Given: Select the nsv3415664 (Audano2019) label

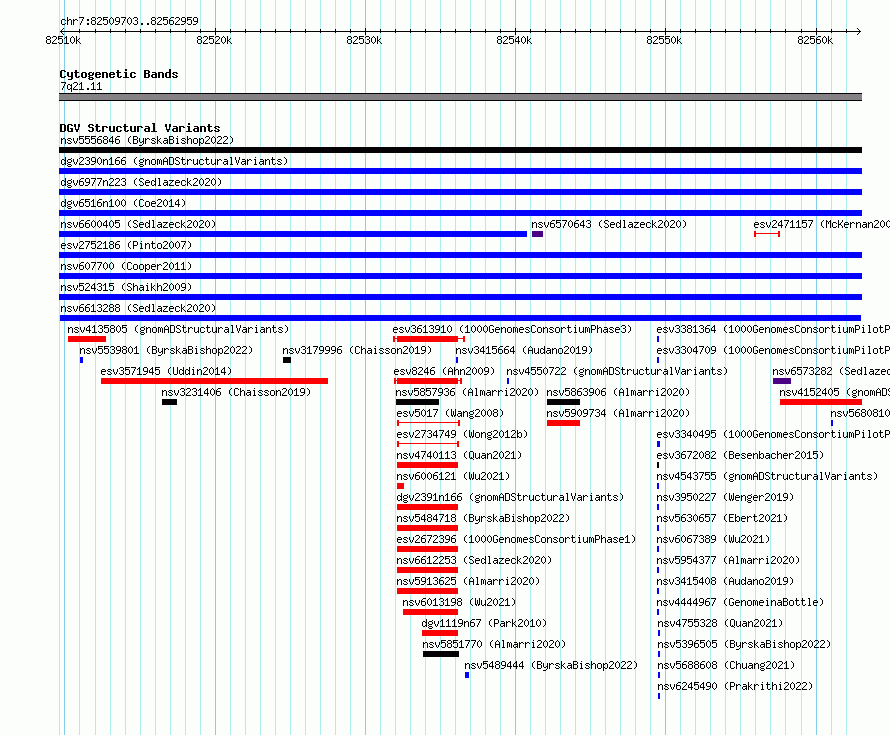Looking at the screenshot, I should click(x=524, y=350).
